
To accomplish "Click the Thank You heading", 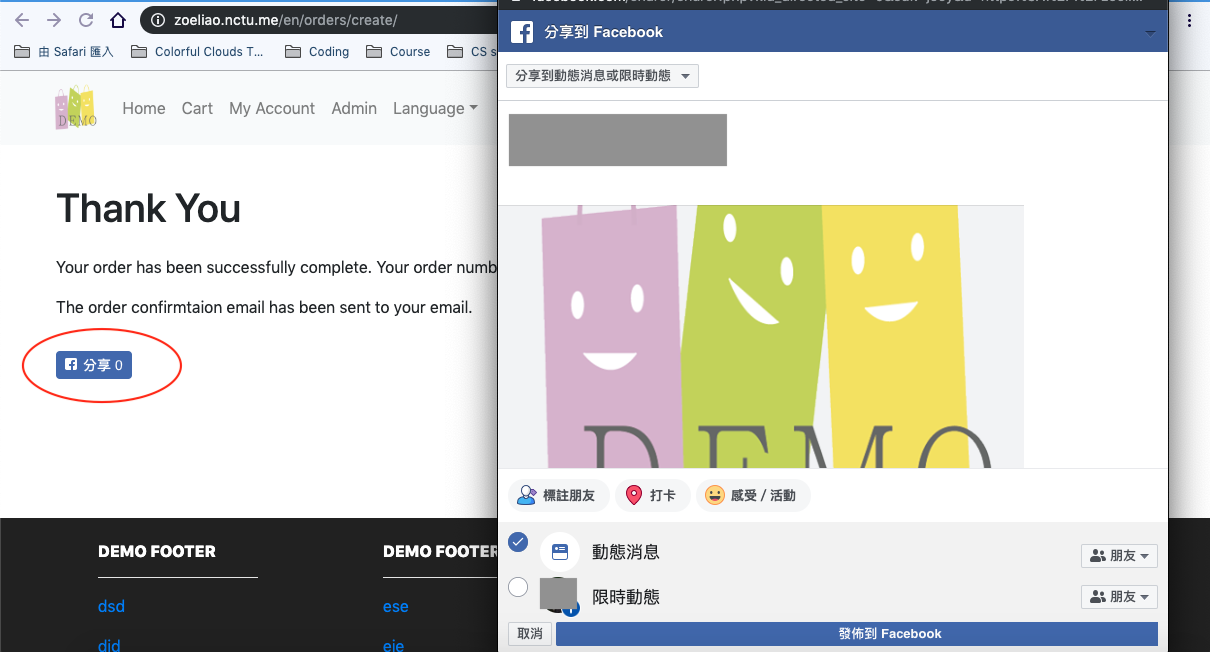I will 148,208.
